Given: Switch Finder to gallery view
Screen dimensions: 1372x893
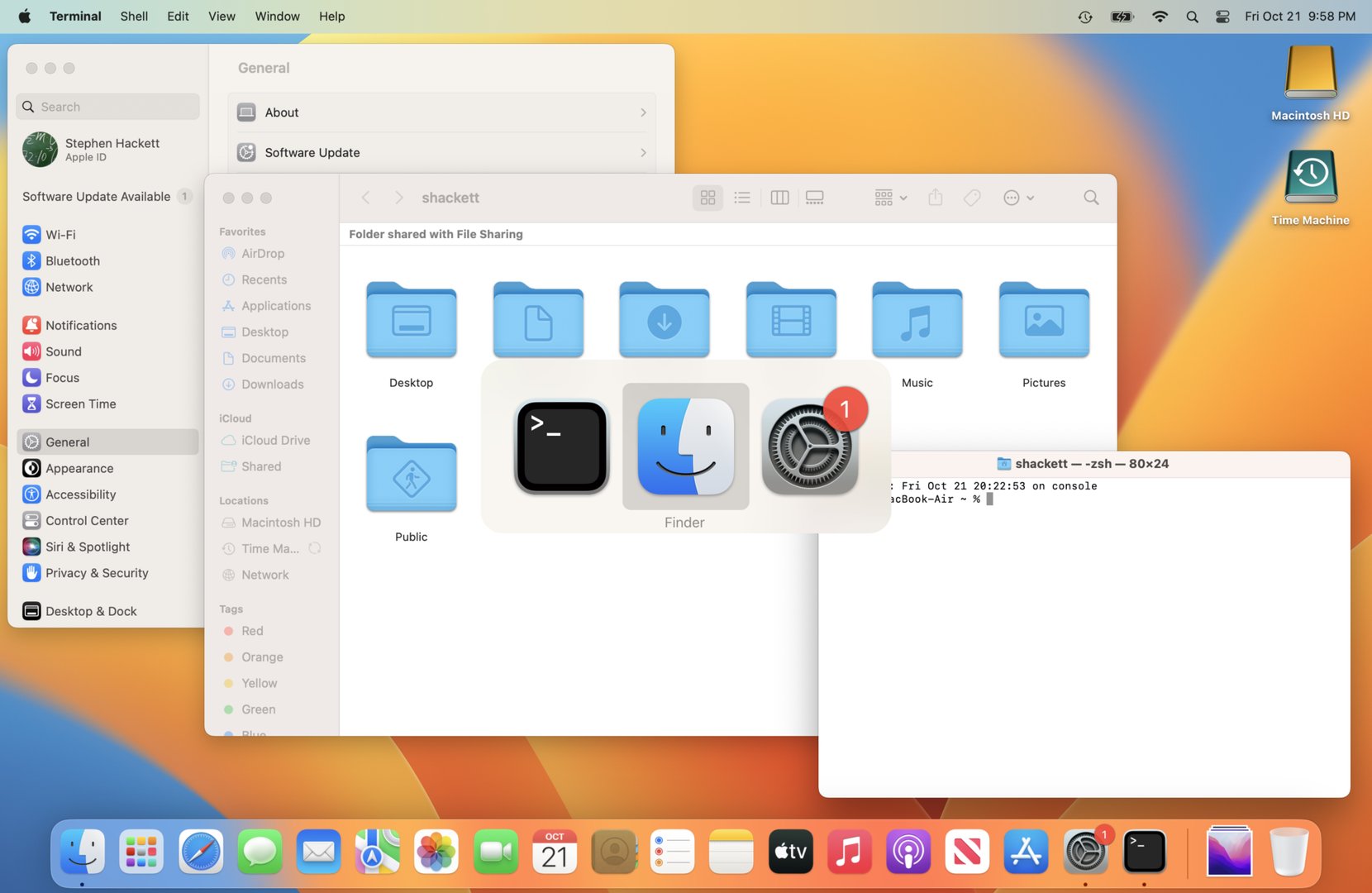Looking at the screenshot, I should click(815, 198).
